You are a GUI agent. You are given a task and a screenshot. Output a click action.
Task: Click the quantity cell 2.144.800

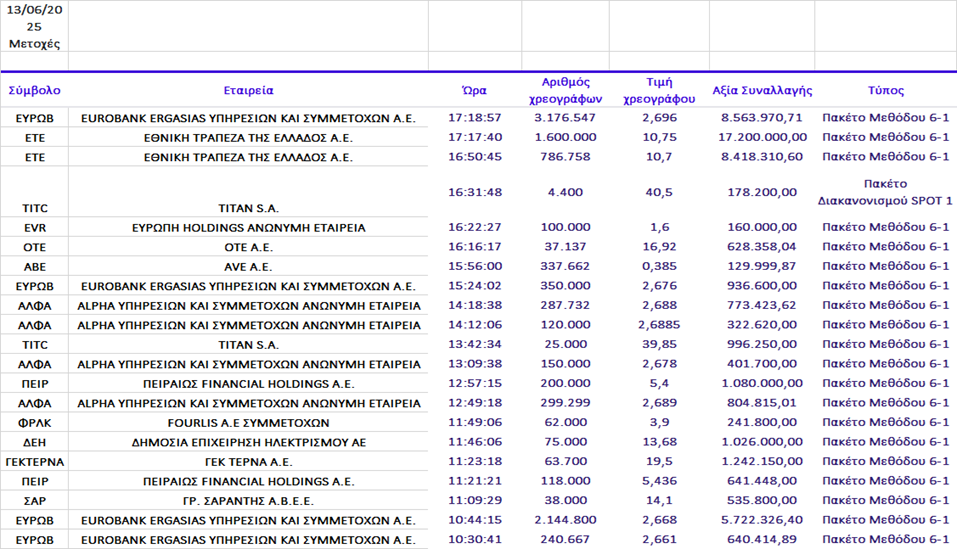(566, 520)
